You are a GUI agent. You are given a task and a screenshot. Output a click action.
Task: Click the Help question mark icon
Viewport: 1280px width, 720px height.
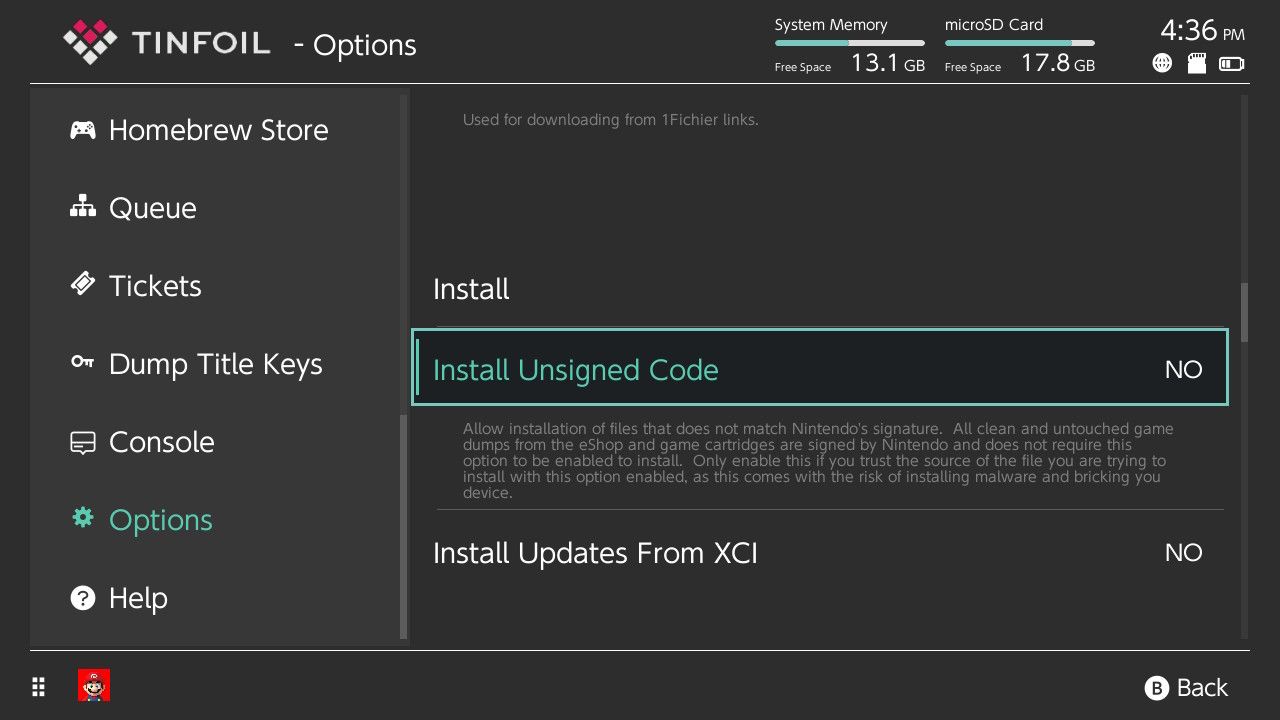coord(83,598)
